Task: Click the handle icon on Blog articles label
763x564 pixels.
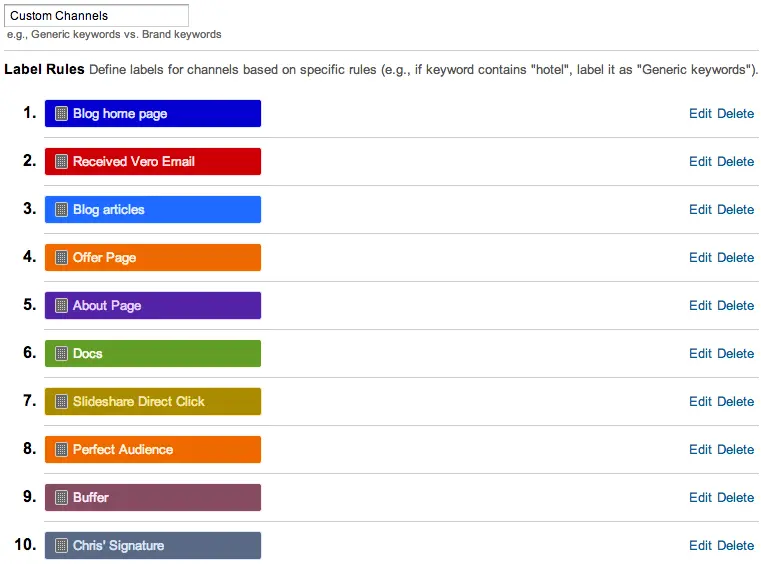Action: pyautogui.click(x=61, y=210)
